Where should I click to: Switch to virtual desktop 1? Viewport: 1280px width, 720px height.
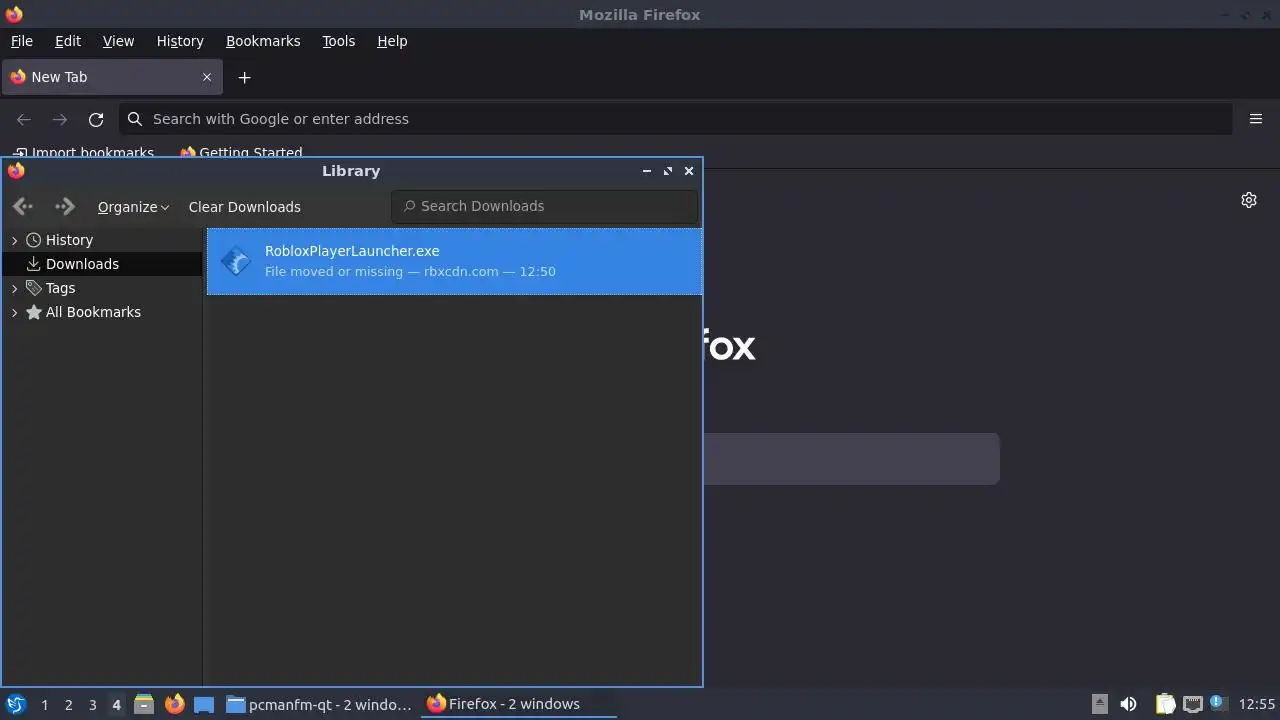pyautogui.click(x=44, y=704)
